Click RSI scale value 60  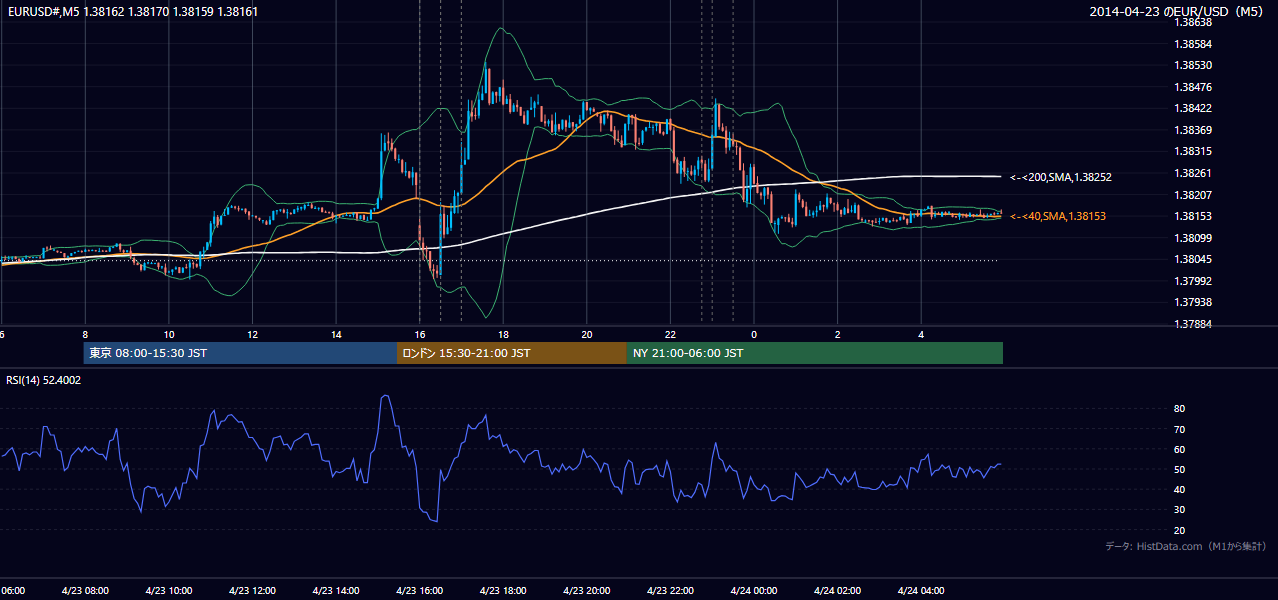pos(1179,449)
